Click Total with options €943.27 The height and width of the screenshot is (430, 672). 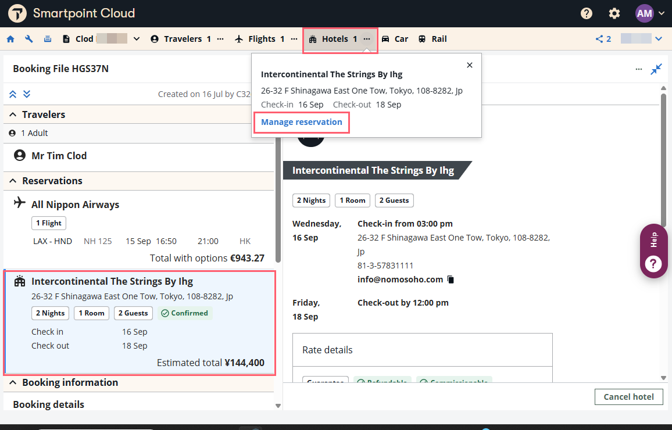[207, 258]
